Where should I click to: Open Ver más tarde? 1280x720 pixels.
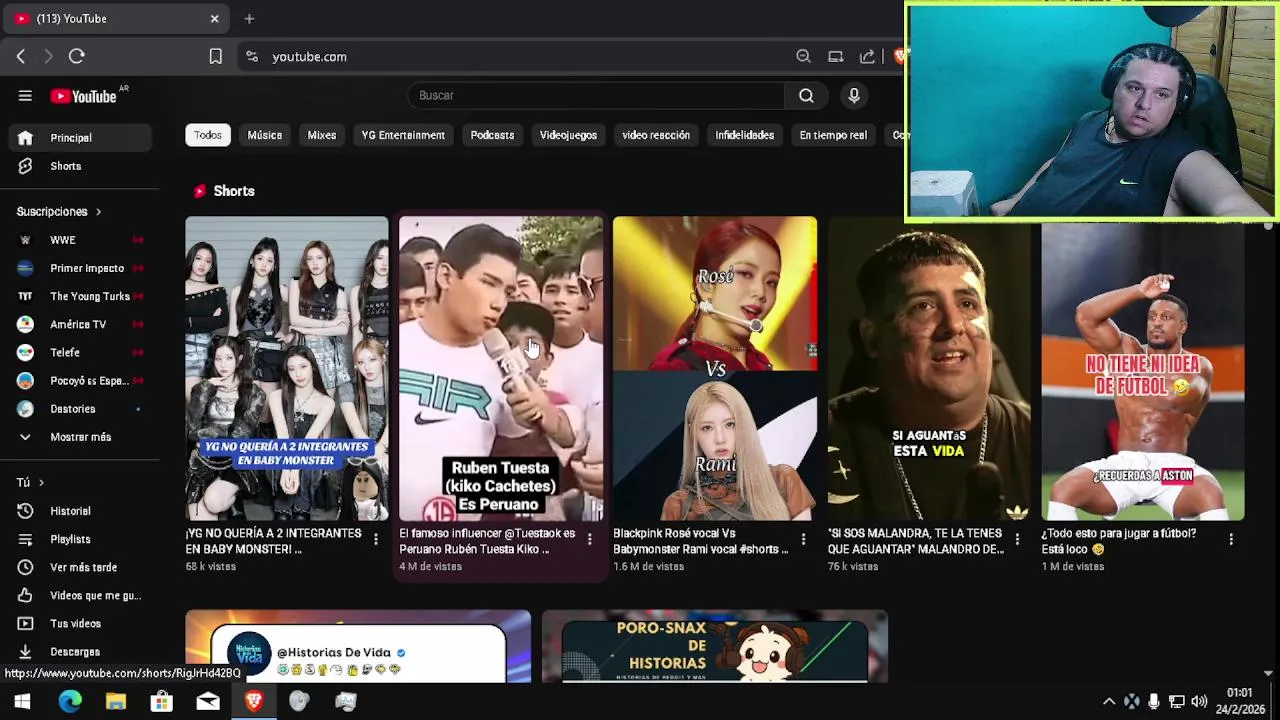click(79, 567)
